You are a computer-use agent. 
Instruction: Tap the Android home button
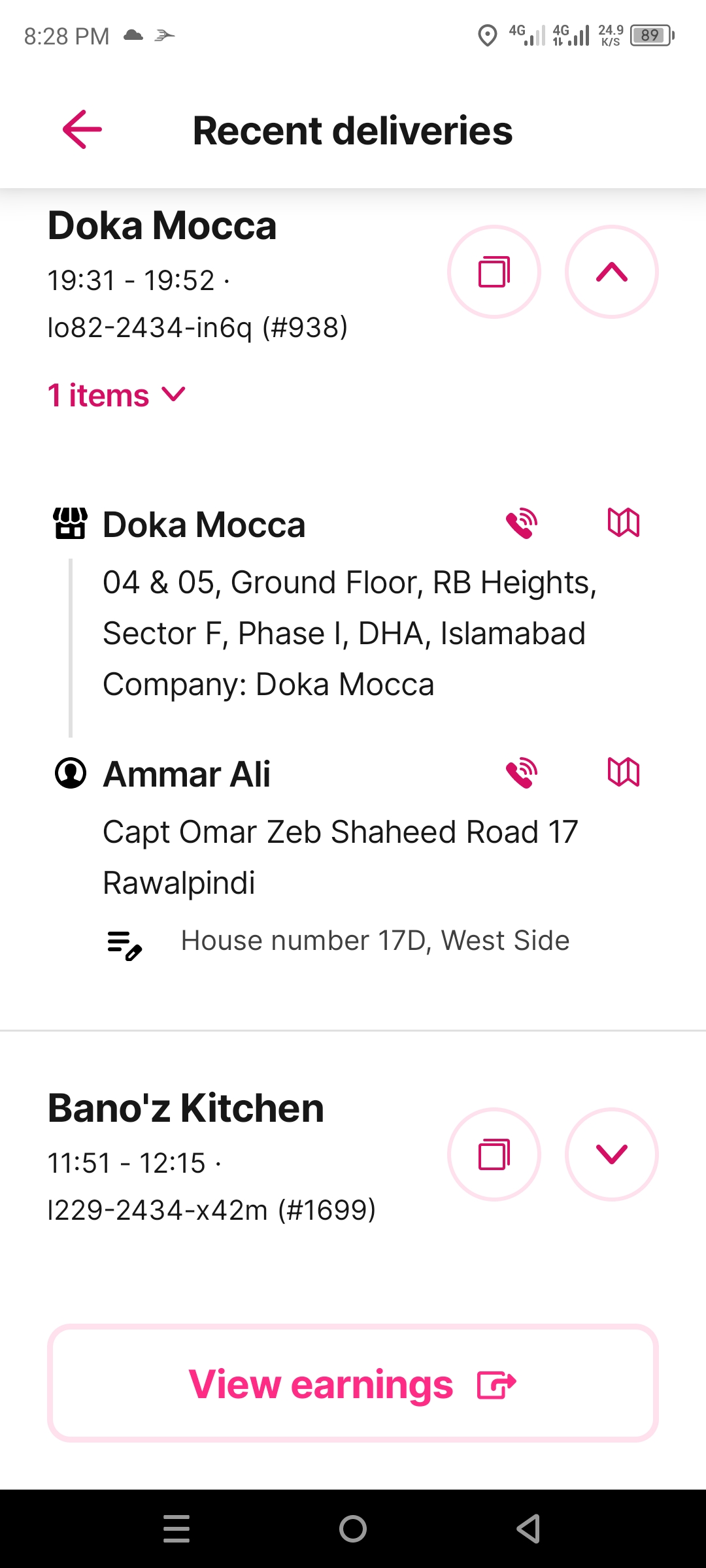353,1529
